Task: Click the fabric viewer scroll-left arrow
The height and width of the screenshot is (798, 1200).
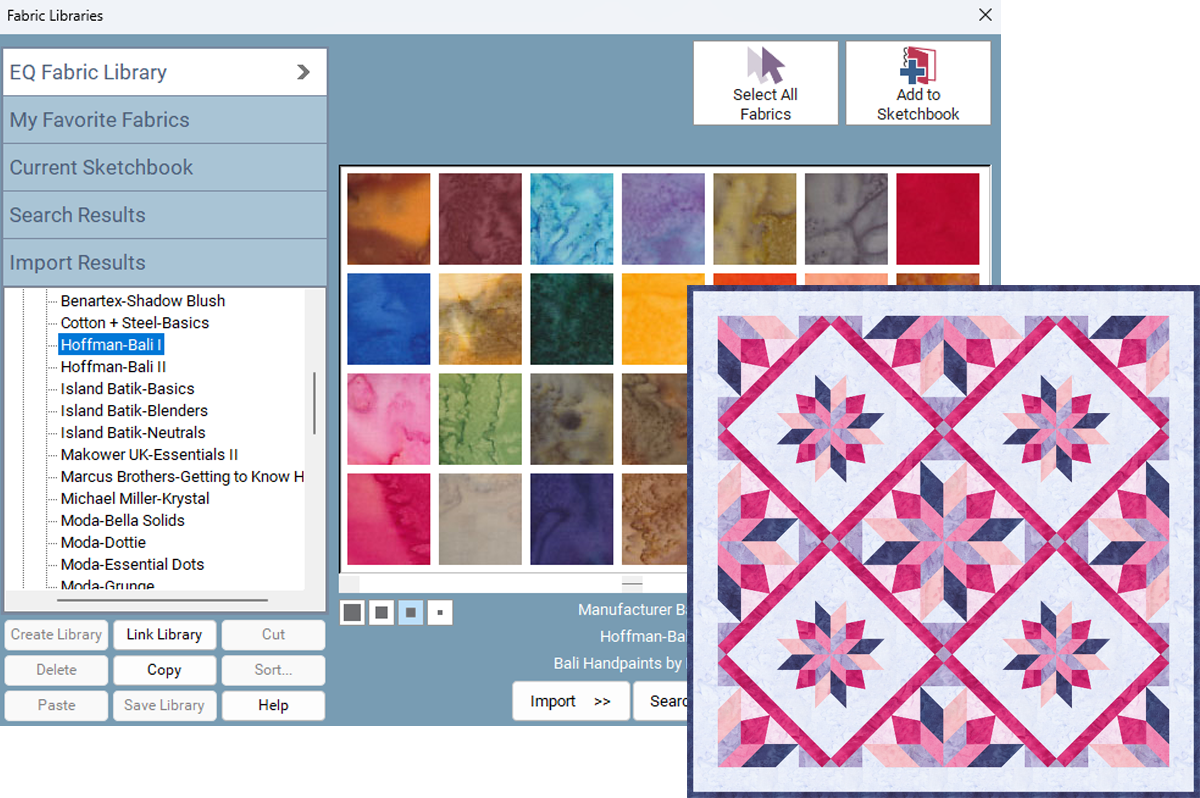Action: pos(349,583)
